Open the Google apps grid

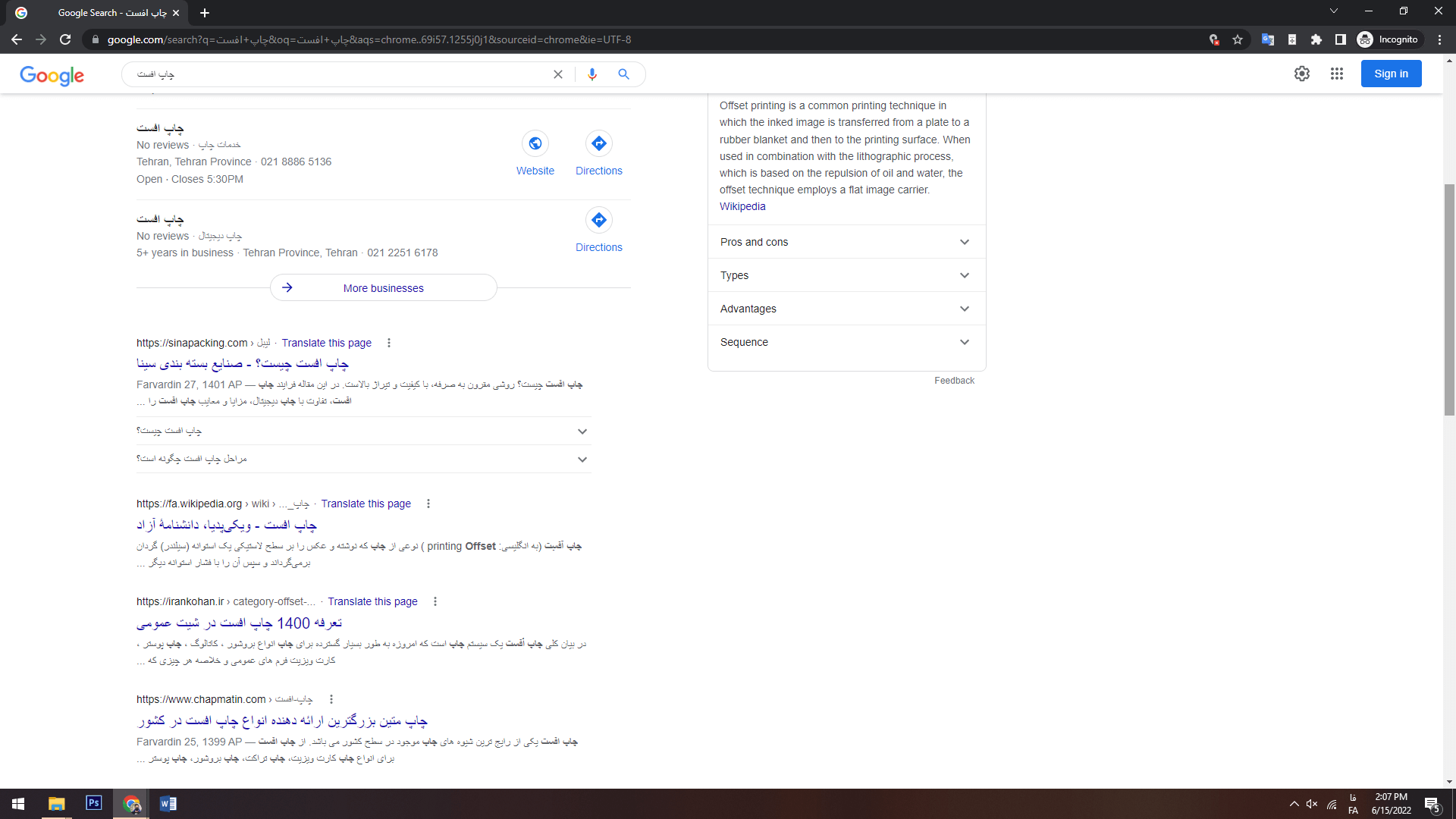[x=1336, y=74]
